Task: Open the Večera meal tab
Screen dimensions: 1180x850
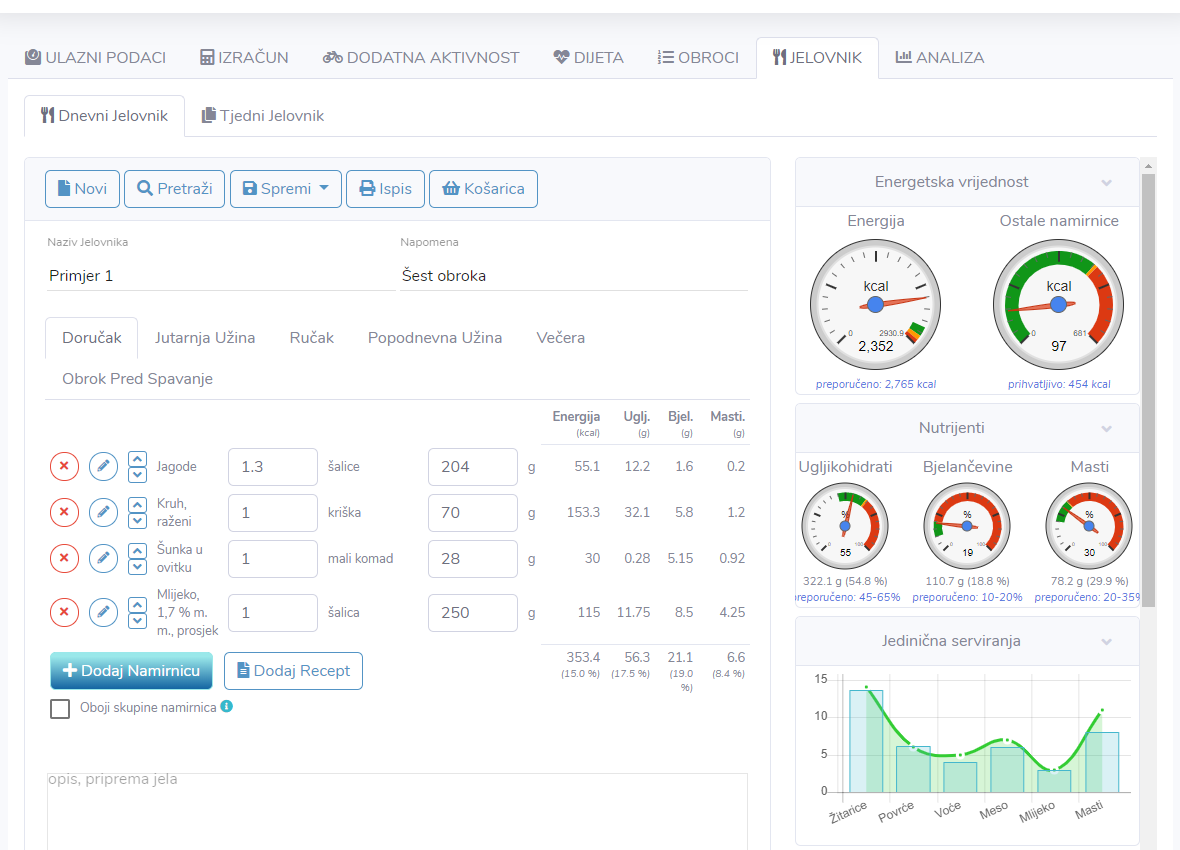Action: (561, 338)
